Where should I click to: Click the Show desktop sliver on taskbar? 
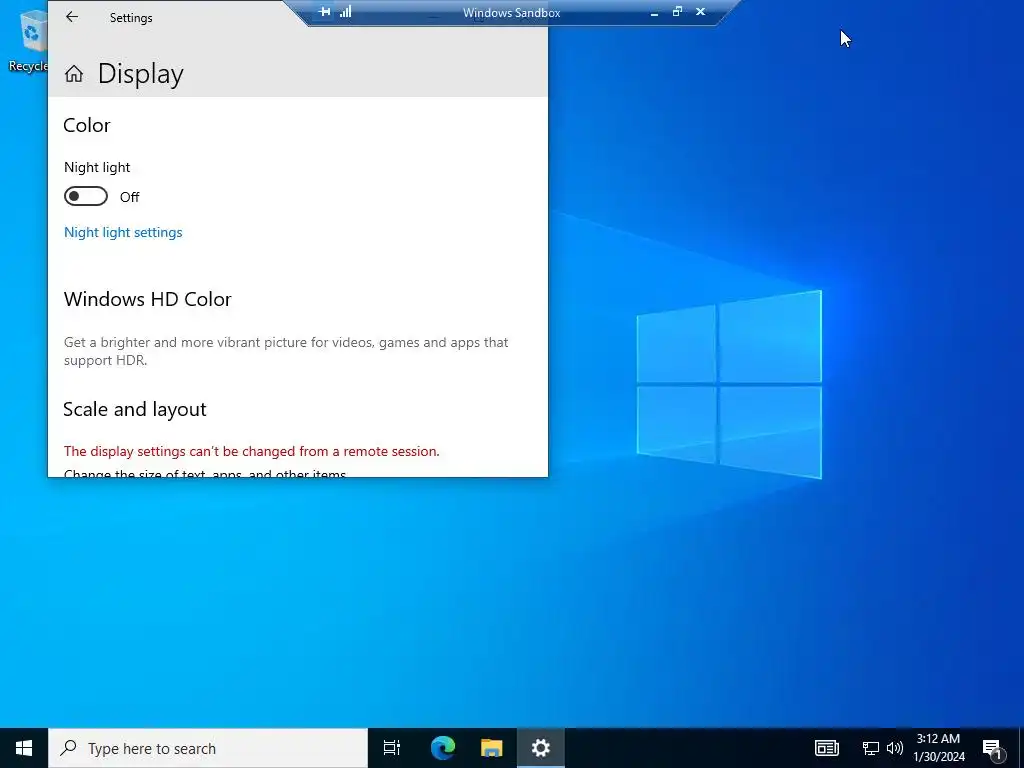pyautogui.click(x=1021, y=748)
